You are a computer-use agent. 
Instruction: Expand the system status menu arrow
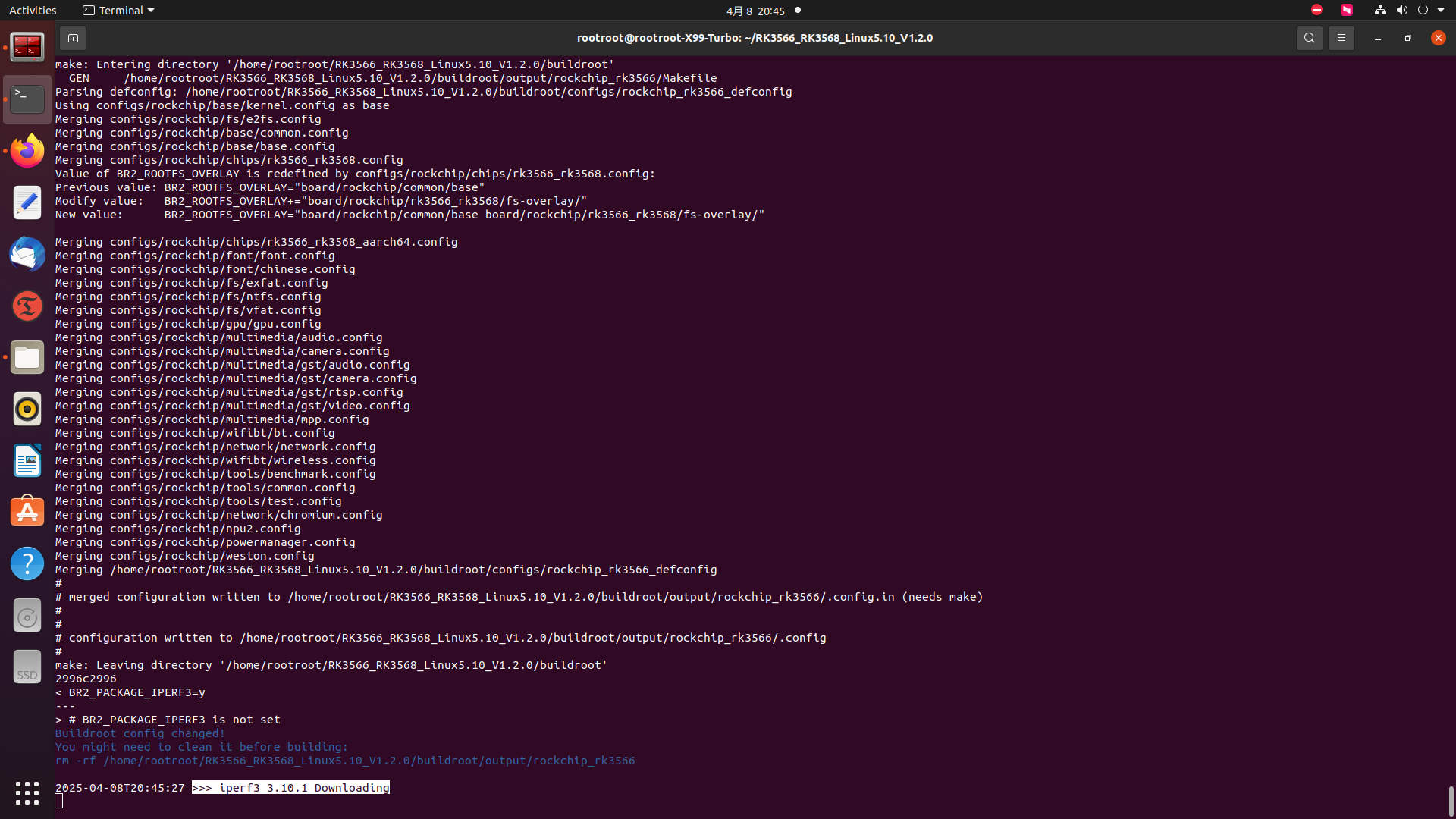1441,11
